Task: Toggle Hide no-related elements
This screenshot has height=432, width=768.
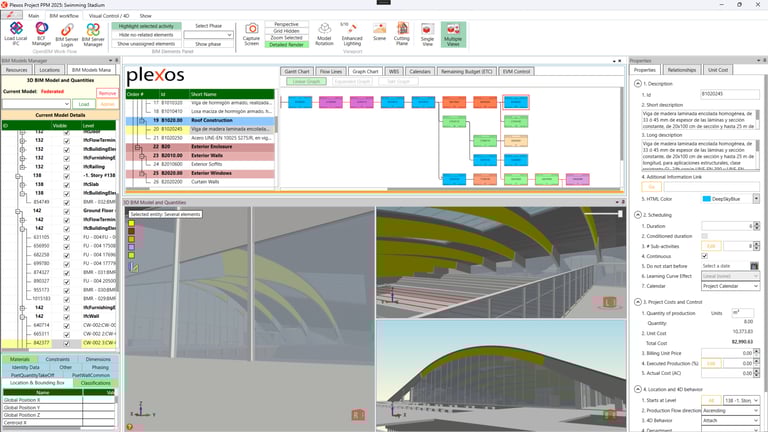Action: tap(146, 35)
